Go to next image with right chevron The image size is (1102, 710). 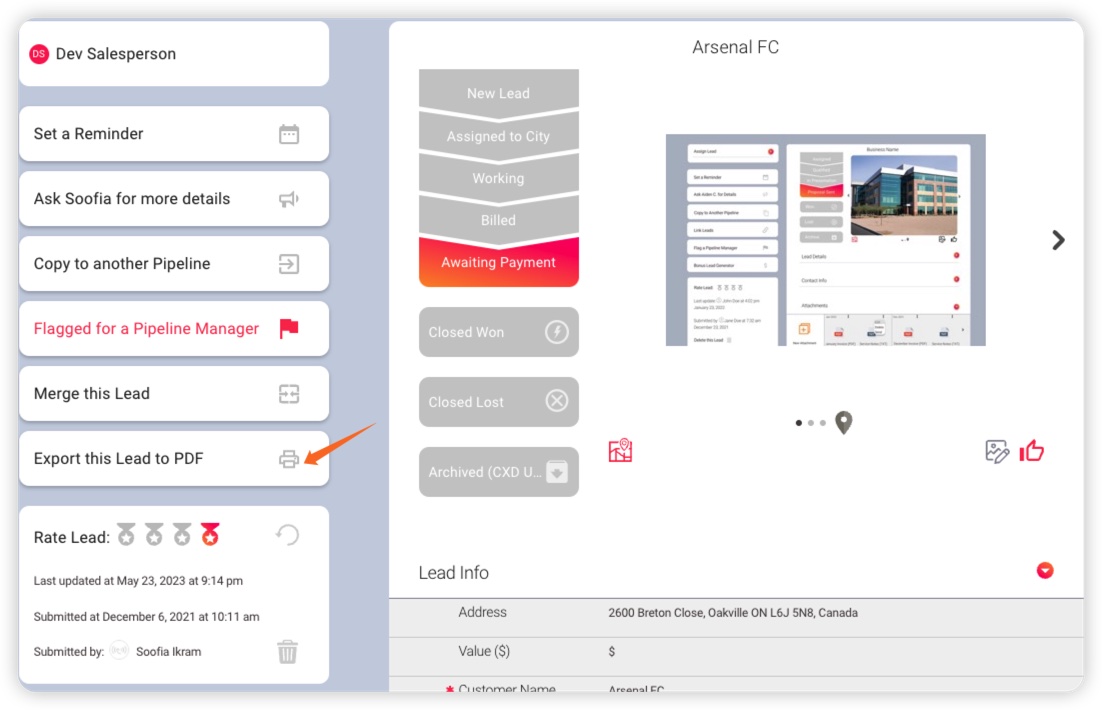pyautogui.click(x=1058, y=240)
